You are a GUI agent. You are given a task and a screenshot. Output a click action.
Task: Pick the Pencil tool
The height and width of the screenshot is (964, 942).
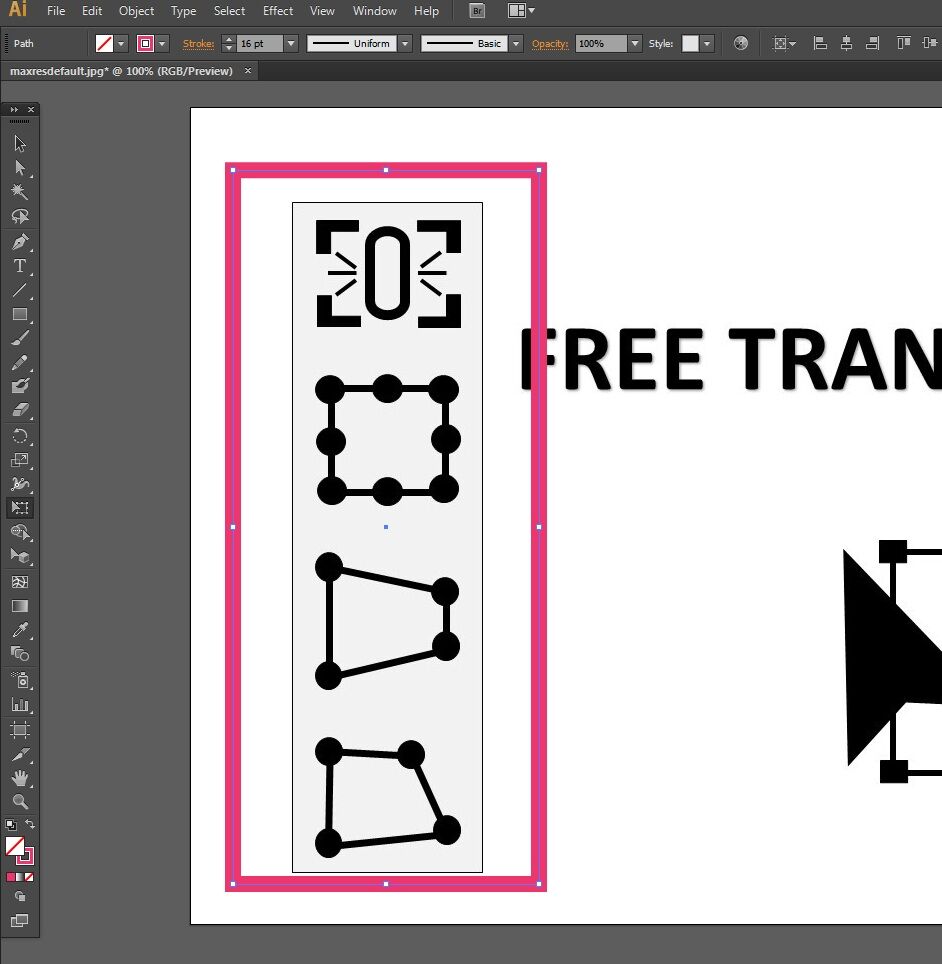click(20, 362)
